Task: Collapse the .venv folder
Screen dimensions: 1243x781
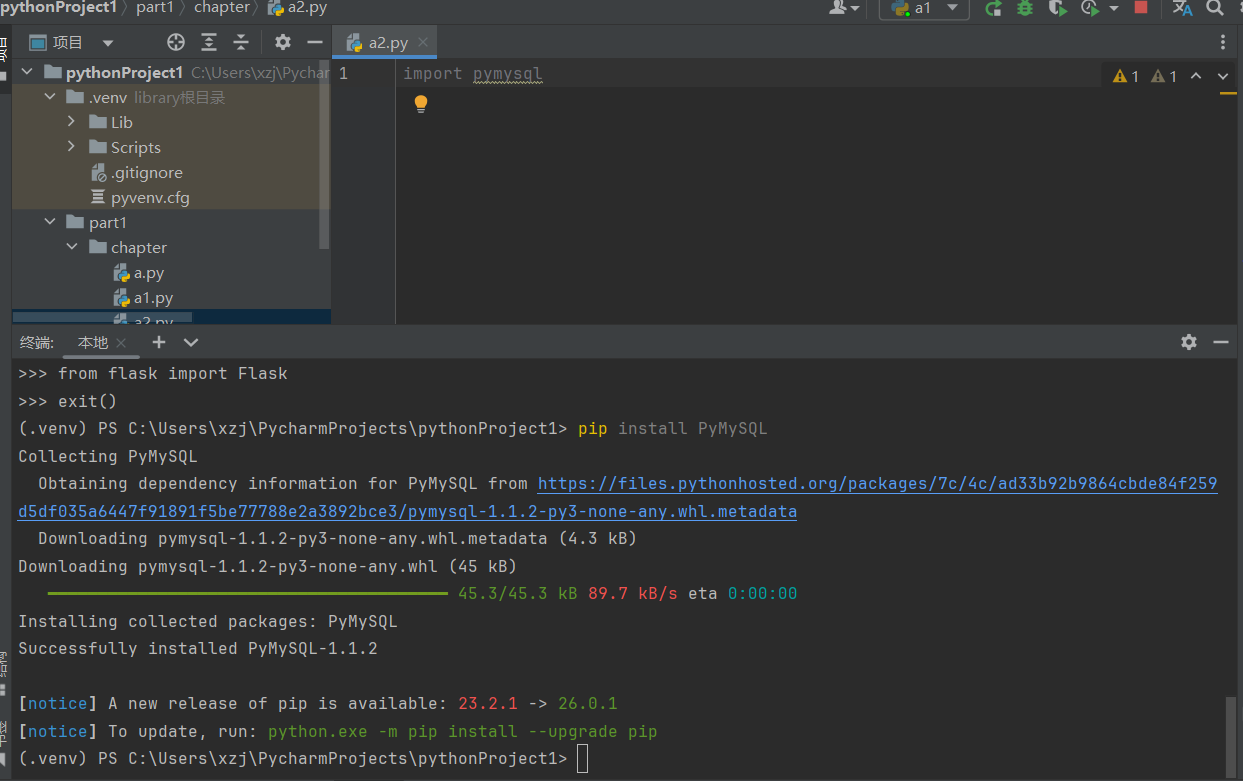Action: point(48,97)
